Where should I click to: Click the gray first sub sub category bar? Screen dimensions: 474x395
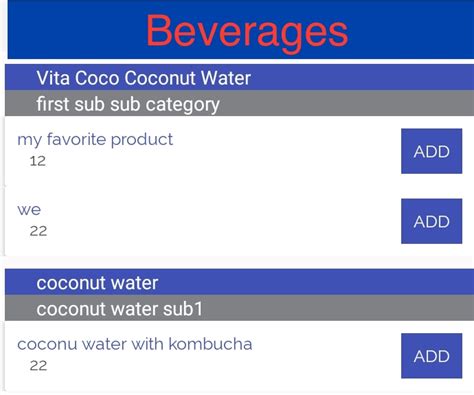(x=239, y=103)
